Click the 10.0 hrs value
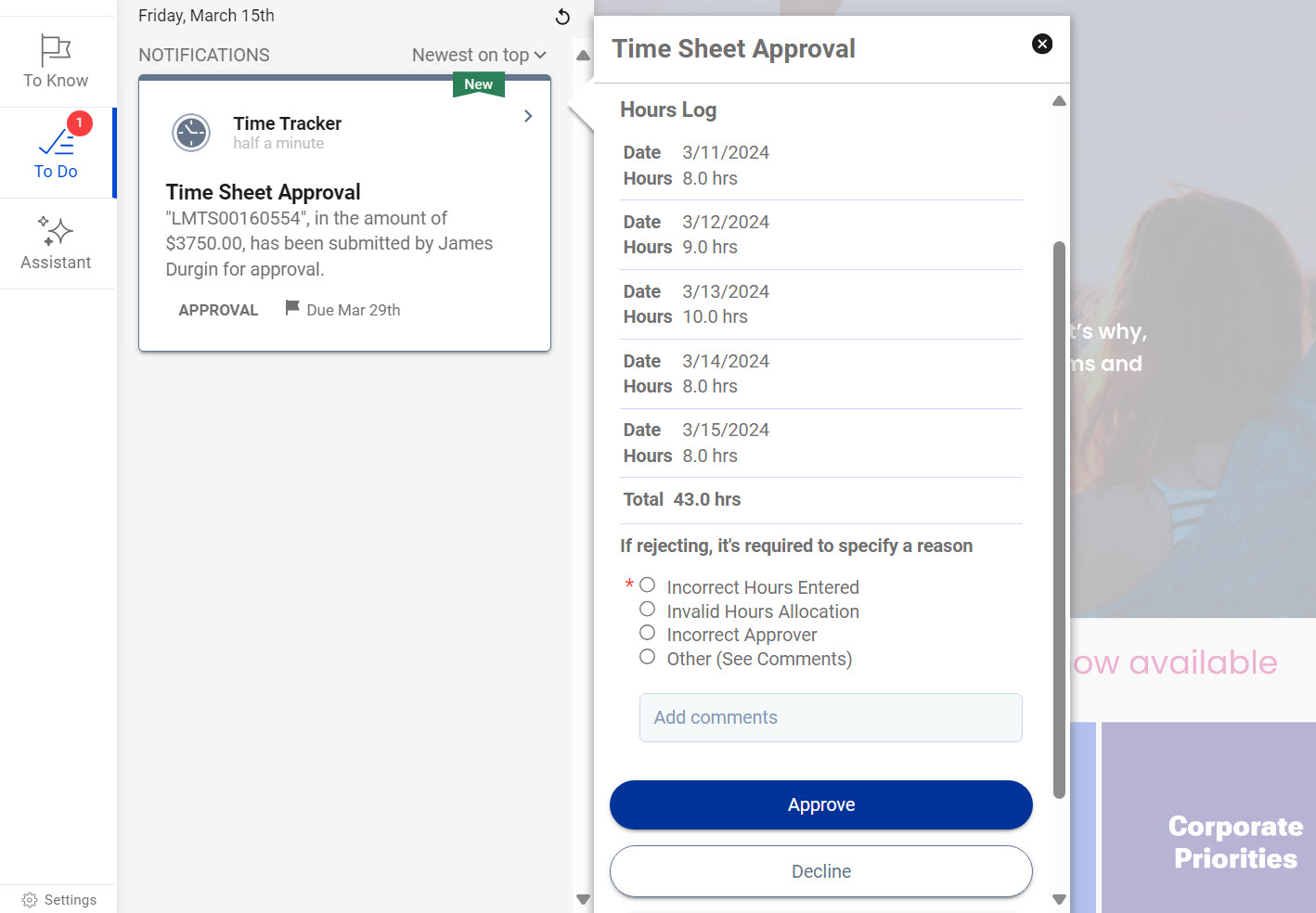The image size is (1316, 913). pyautogui.click(x=716, y=316)
